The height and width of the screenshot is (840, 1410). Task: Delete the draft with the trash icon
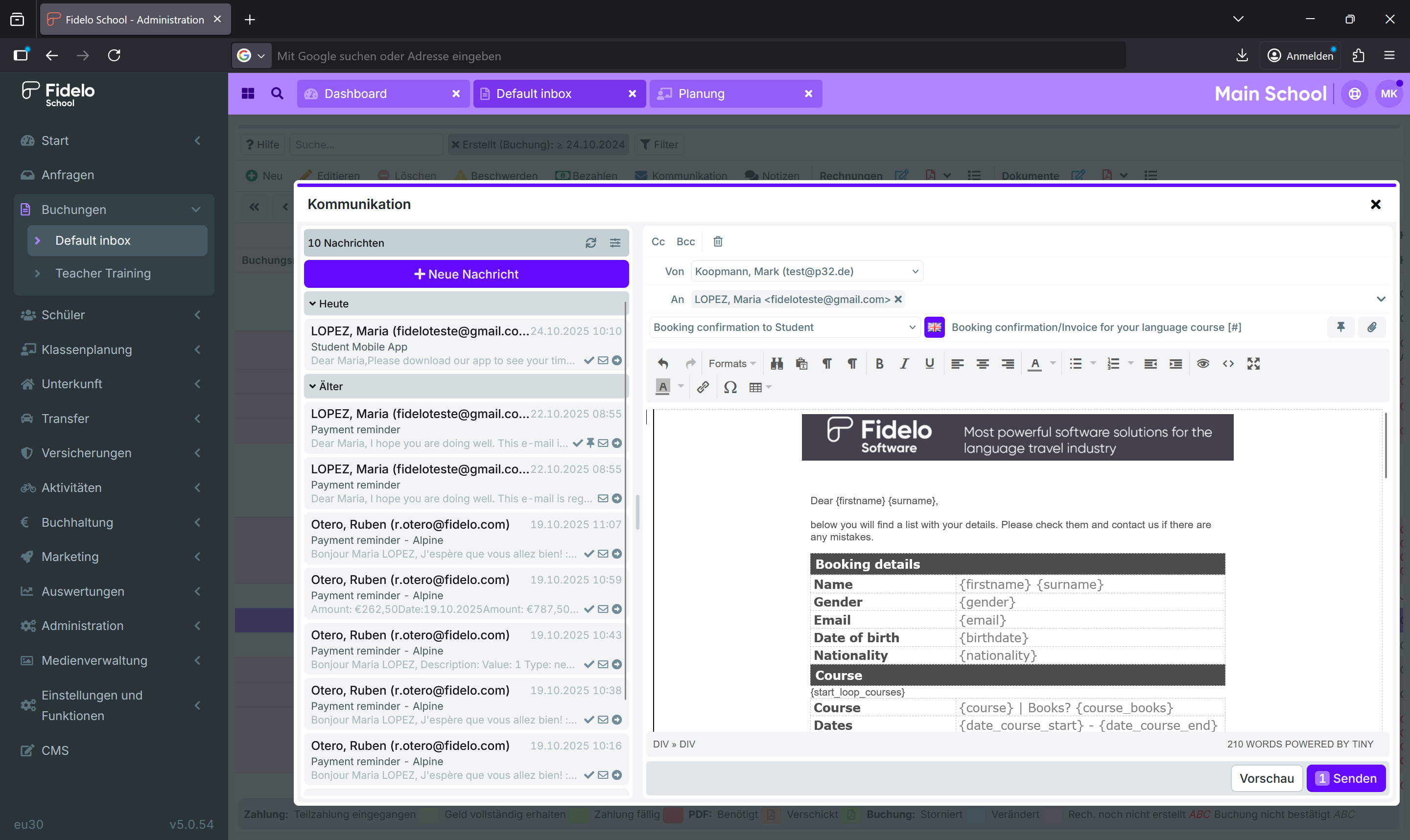tap(718, 242)
